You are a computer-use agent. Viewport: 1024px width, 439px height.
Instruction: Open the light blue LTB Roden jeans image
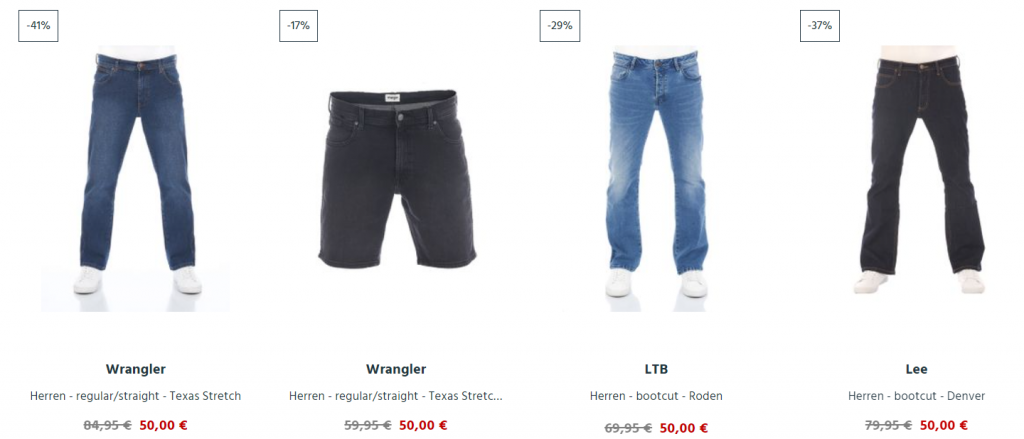pyautogui.click(x=656, y=173)
